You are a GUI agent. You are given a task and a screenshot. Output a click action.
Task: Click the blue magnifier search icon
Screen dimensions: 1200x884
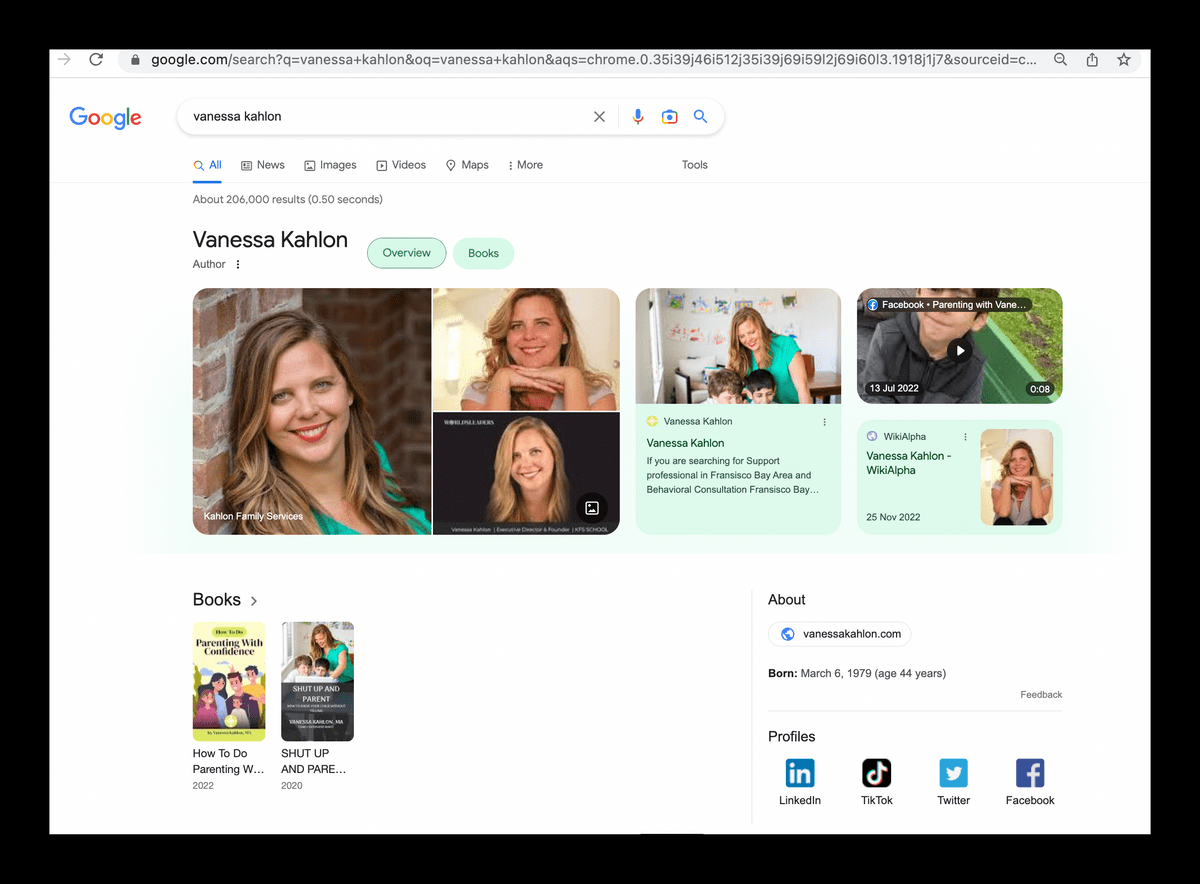point(701,117)
